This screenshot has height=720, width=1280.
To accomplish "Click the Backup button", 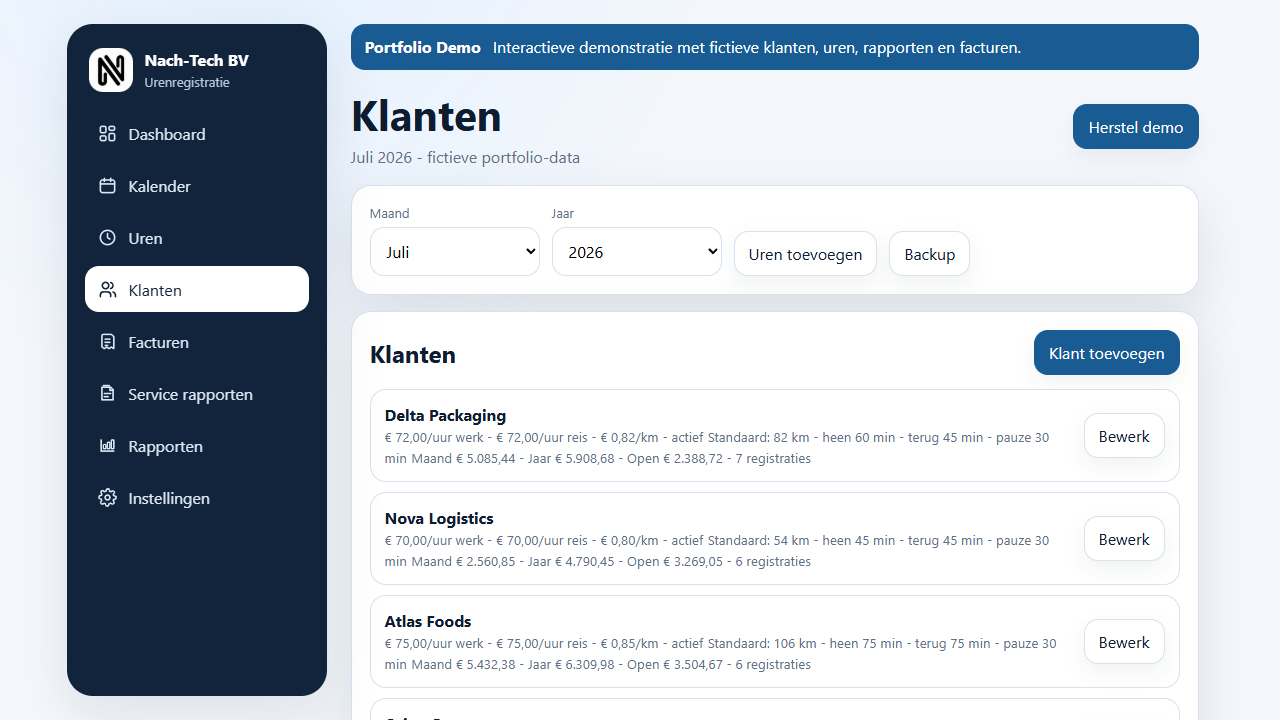I will [x=929, y=254].
